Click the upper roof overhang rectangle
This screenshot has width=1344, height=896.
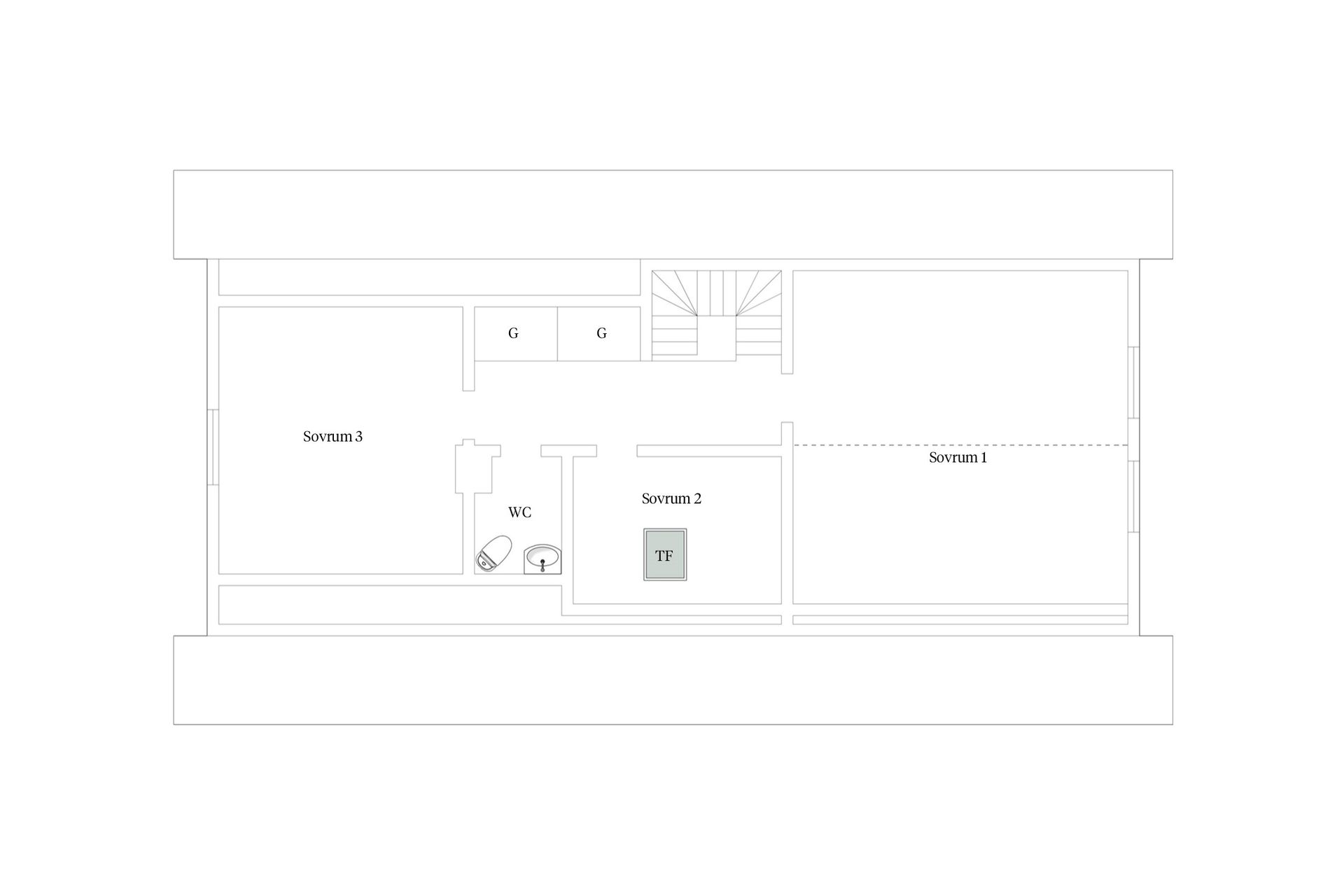tap(673, 214)
